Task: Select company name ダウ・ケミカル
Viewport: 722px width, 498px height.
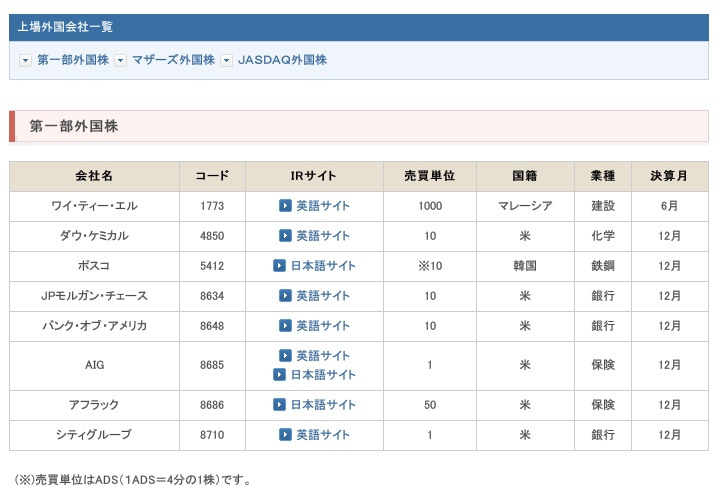Action: [x=94, y=236]
